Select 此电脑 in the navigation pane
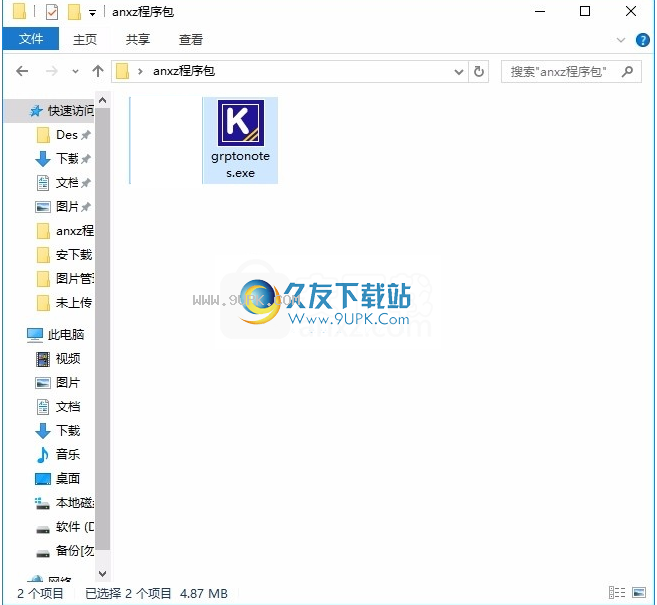The image size is (657, 605). [x=56, y=335]
